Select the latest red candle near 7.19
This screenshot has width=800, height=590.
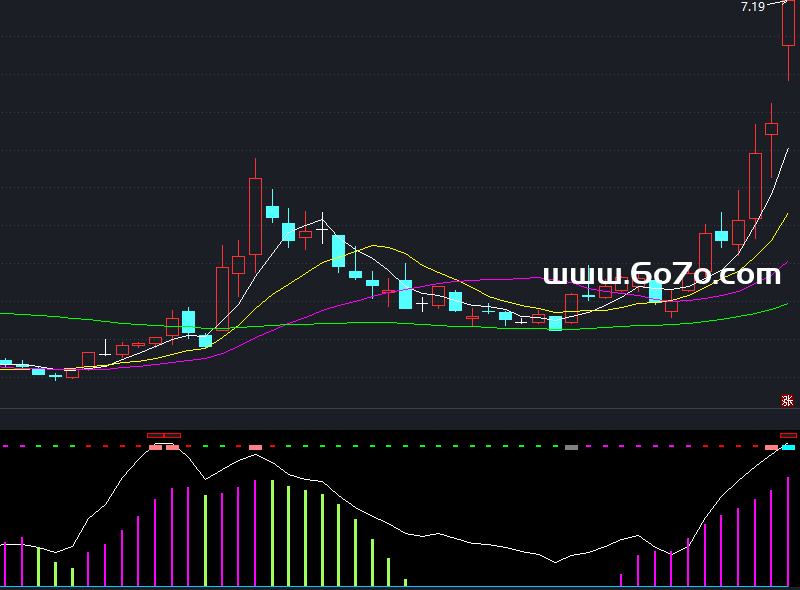788,25
